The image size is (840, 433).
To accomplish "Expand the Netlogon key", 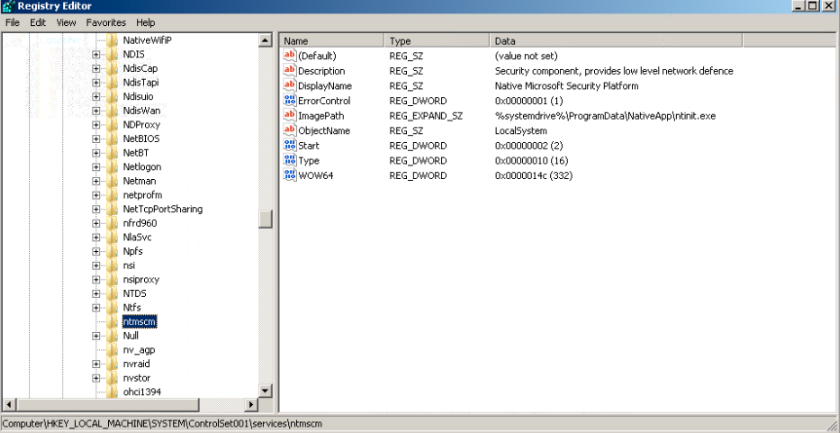I will click(x=96, y=167).
